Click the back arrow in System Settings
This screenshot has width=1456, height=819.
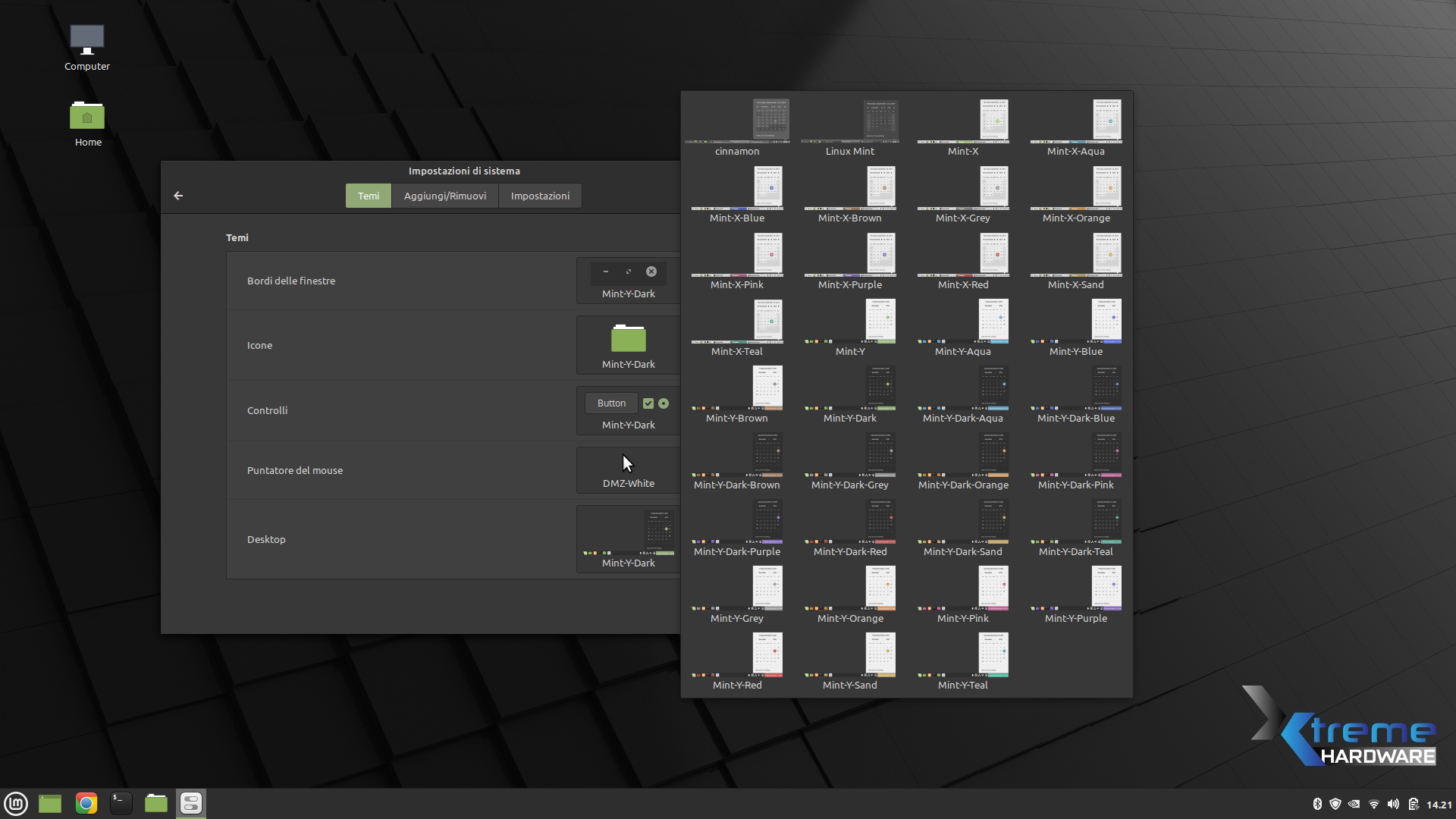point(178,196)
